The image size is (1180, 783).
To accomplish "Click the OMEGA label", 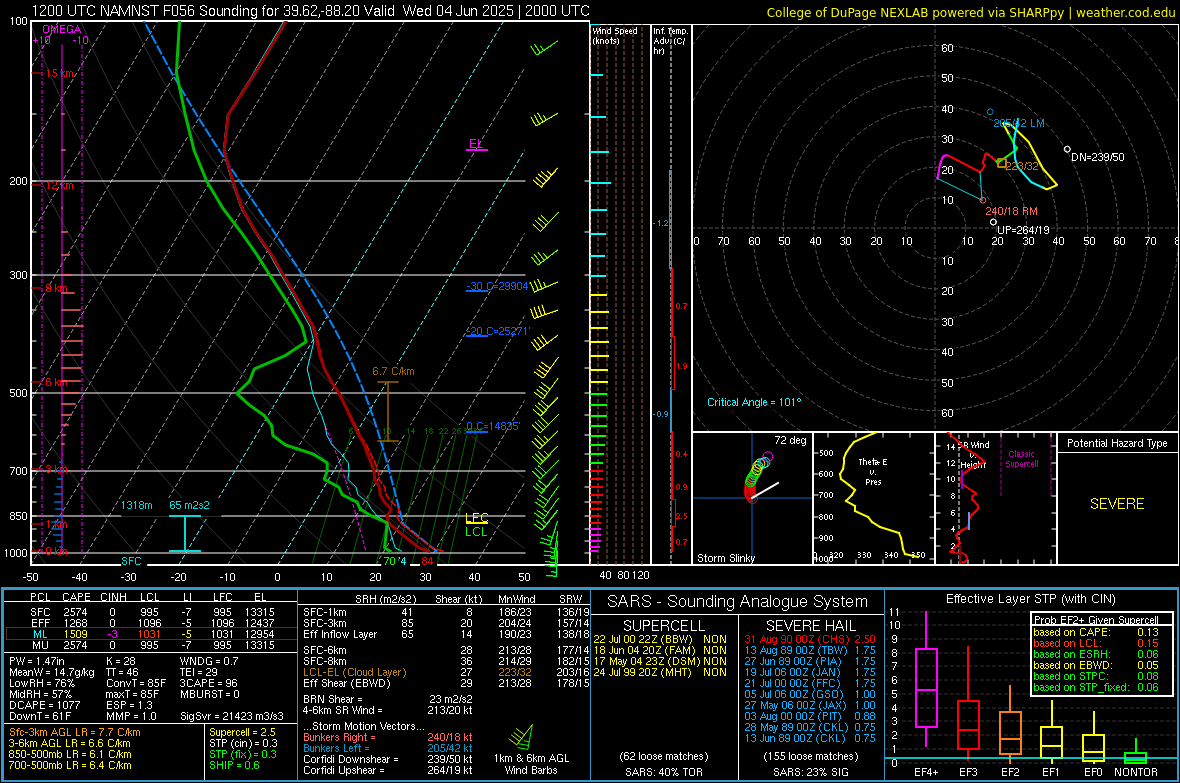I will pos(62,29).
